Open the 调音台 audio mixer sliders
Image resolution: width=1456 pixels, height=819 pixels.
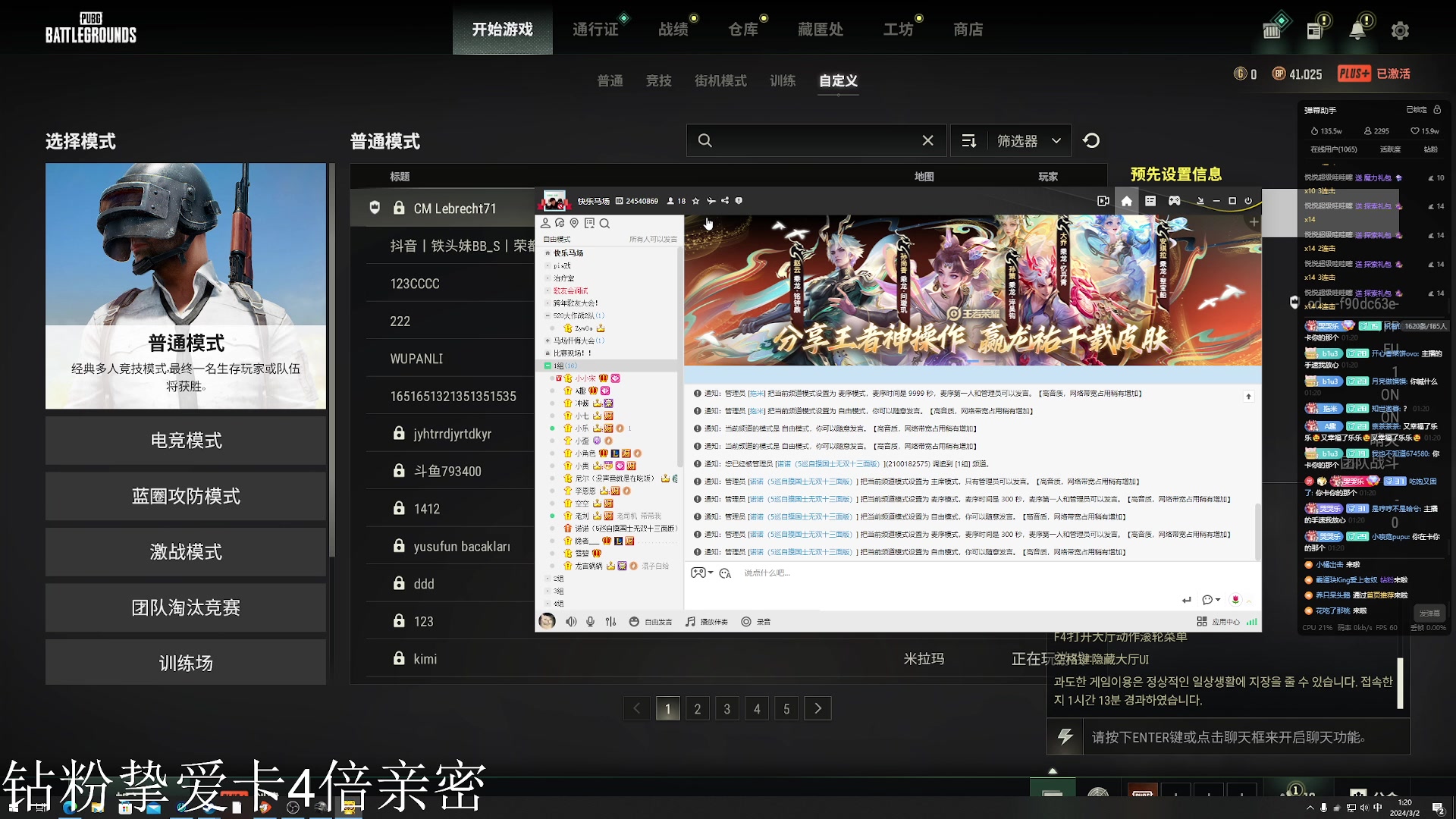pos(610,621)
